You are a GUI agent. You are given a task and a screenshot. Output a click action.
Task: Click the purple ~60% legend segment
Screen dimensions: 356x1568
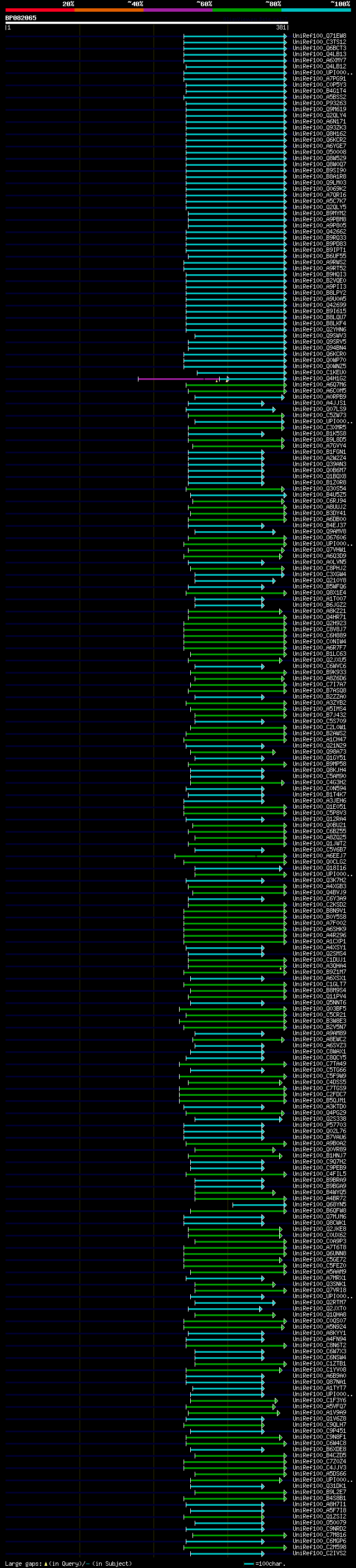pyautogui.click(x=179, y=10)
